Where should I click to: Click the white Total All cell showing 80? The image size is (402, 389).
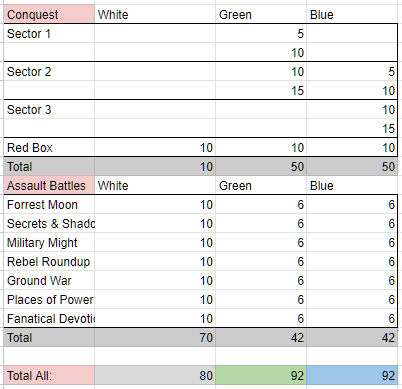pyautogui.click(x=155, y=375)
